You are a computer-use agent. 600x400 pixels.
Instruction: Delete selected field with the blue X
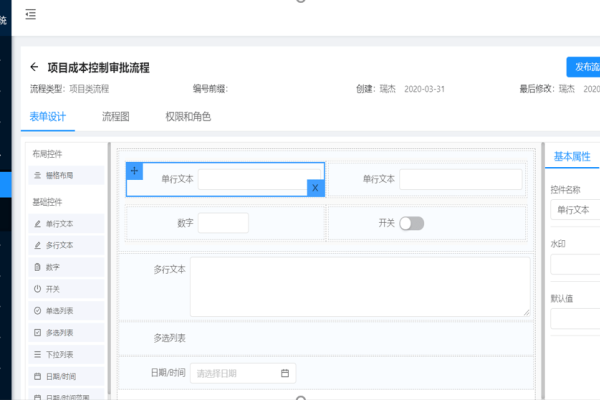pos(315,188)
